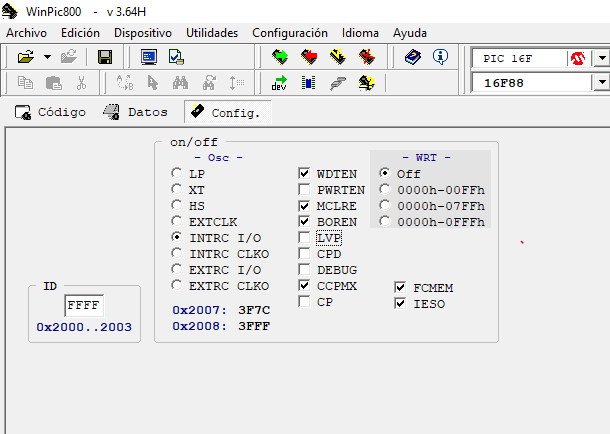Click the blue monitor window icon

coord(149,57)
